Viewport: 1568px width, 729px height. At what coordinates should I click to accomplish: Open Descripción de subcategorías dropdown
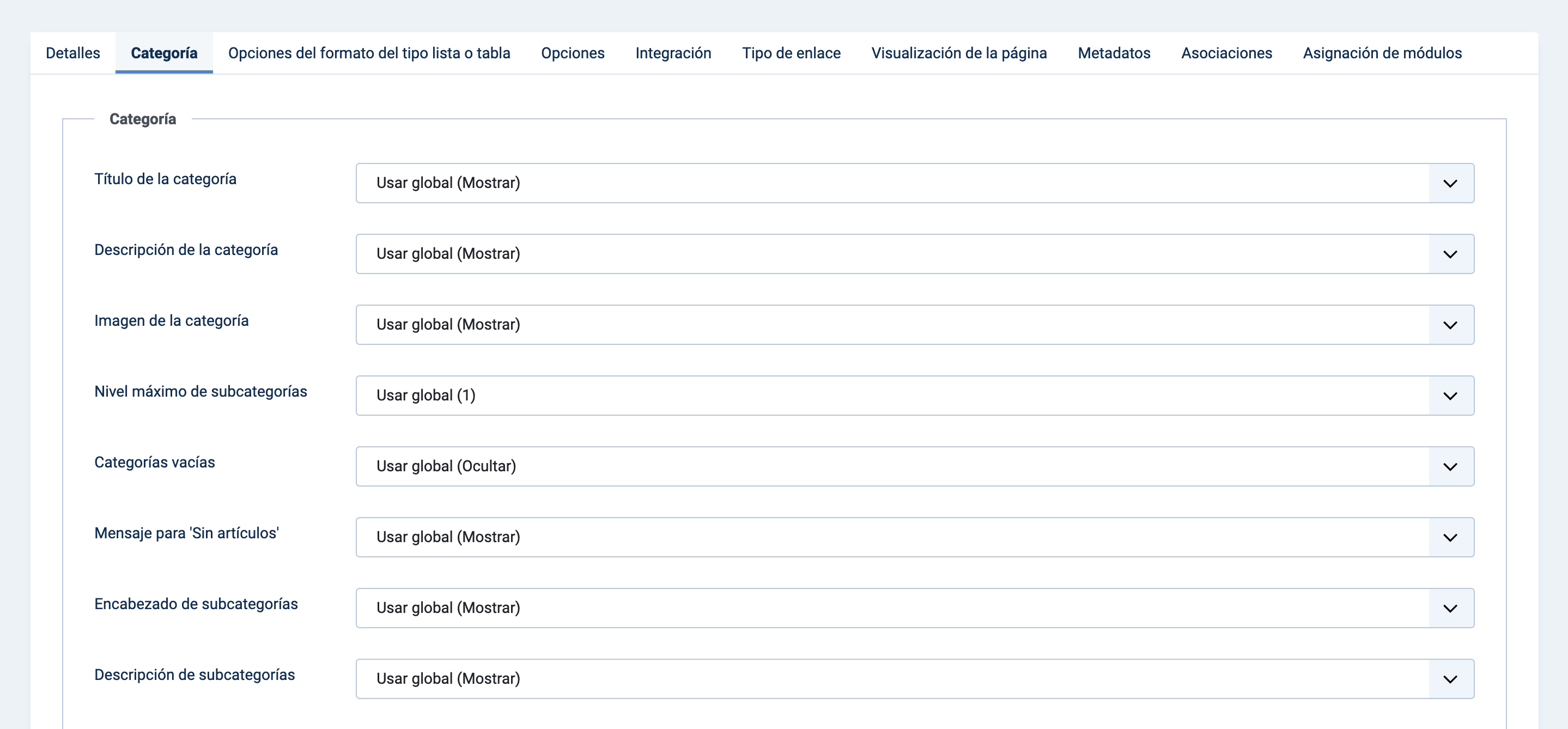(915, 679)
